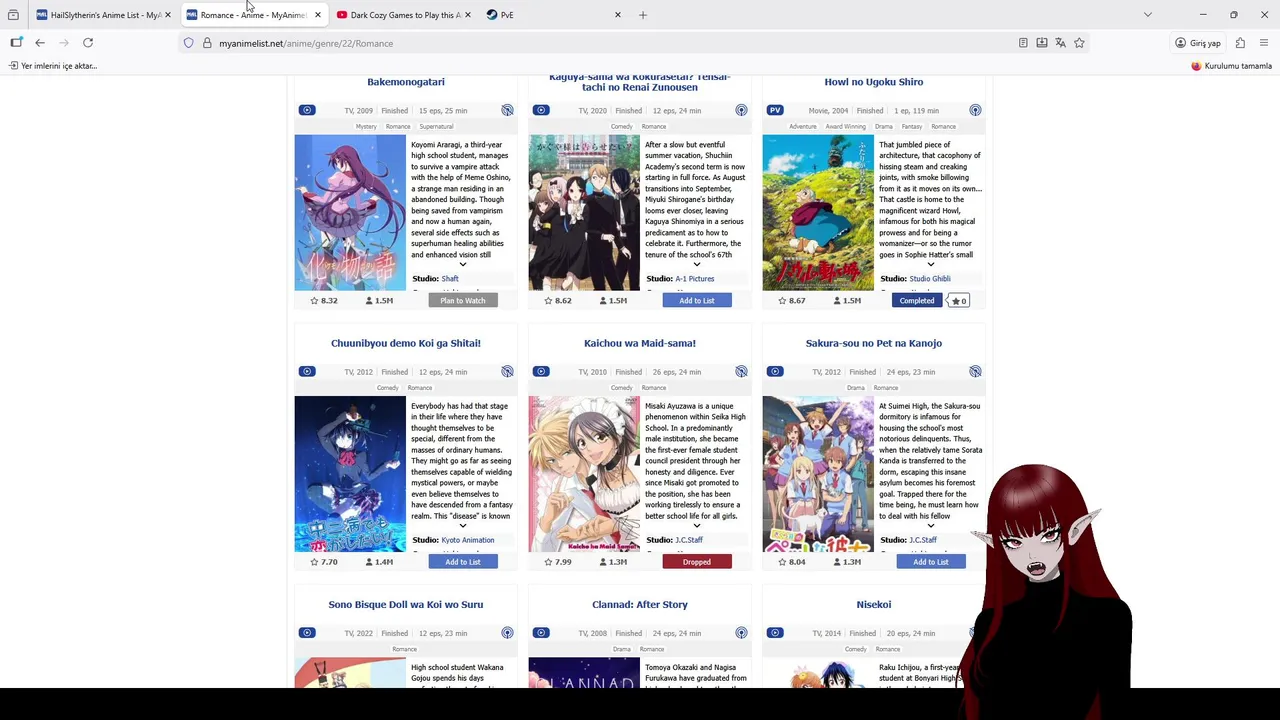Expand the Chuunibyou synopsis arrow
Screen dimensions: 1280x720
462,526
